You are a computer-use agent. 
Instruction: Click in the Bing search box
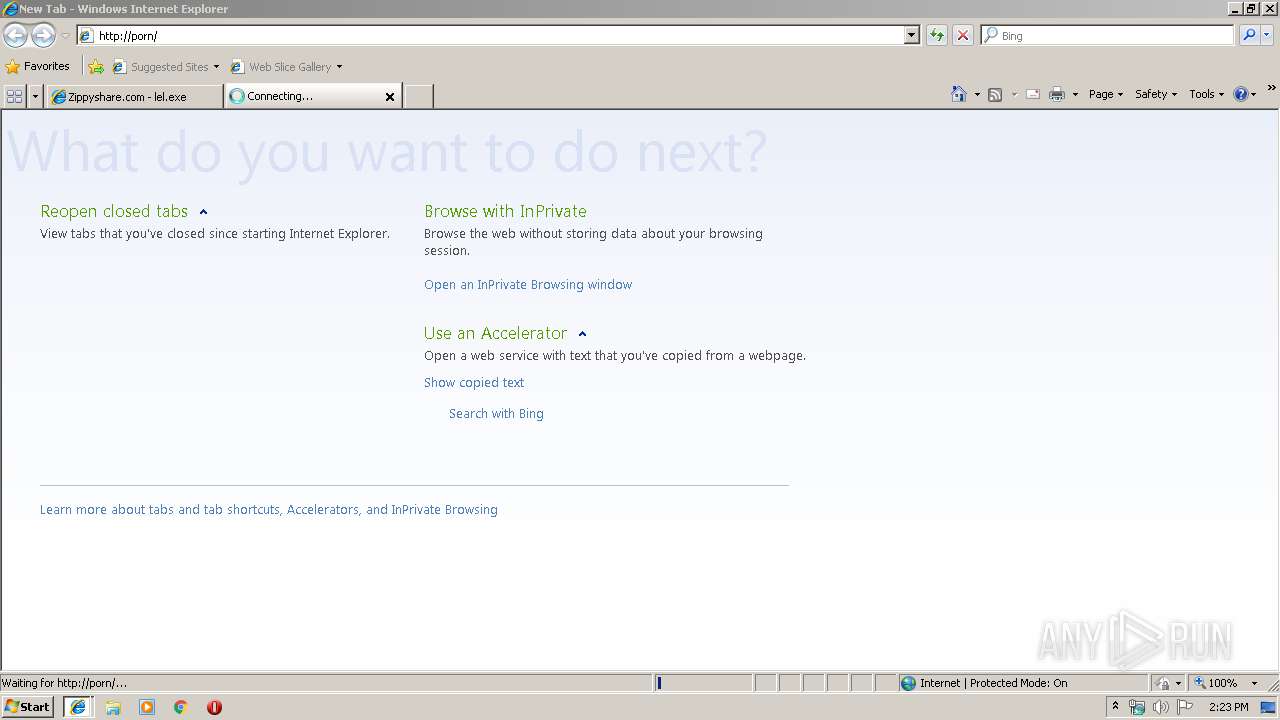[1108, 36]
